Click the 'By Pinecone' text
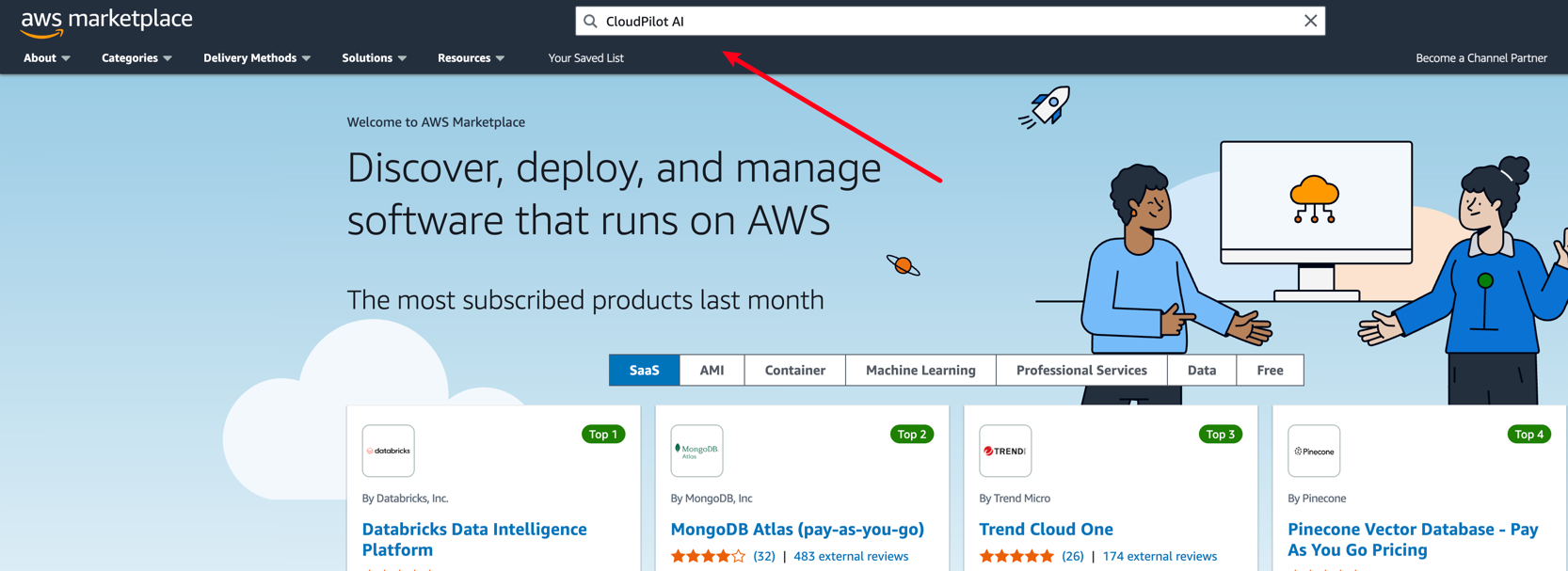Viewport: 1568px width, 571px height. point(1317,498)
